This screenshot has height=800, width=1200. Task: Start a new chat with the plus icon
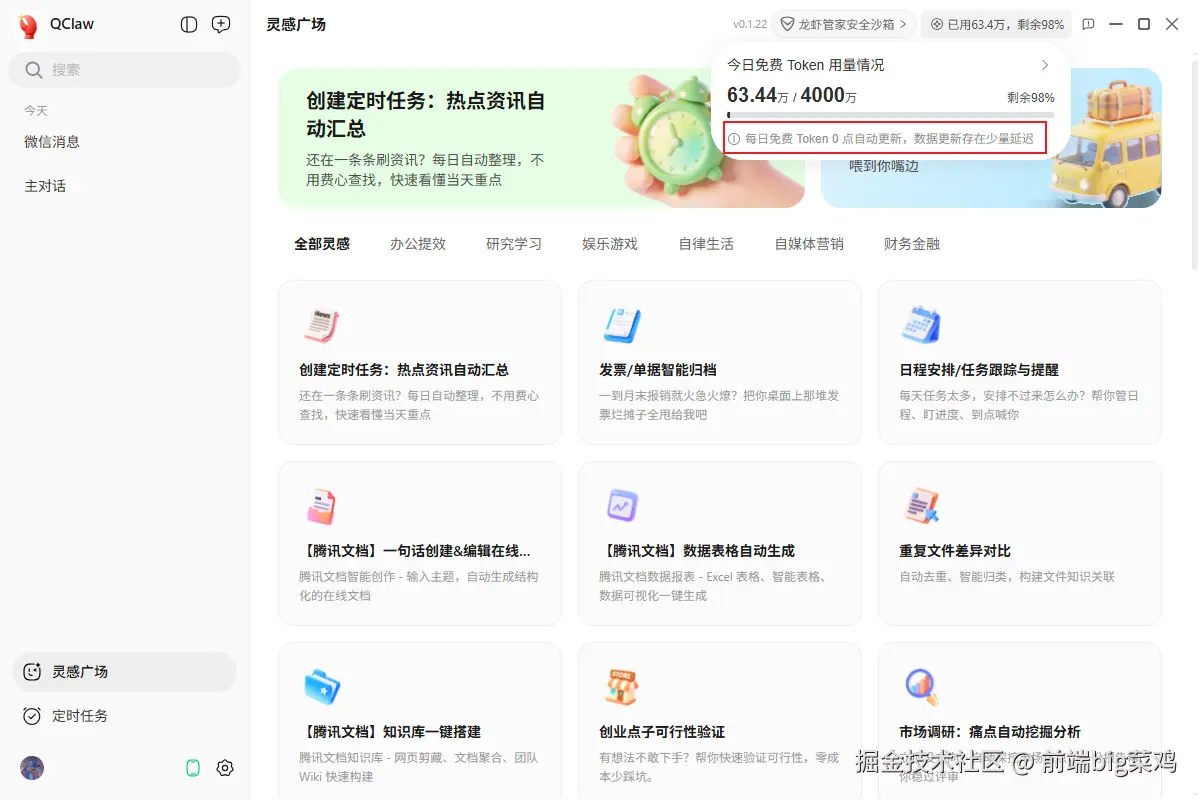[220, 24]
